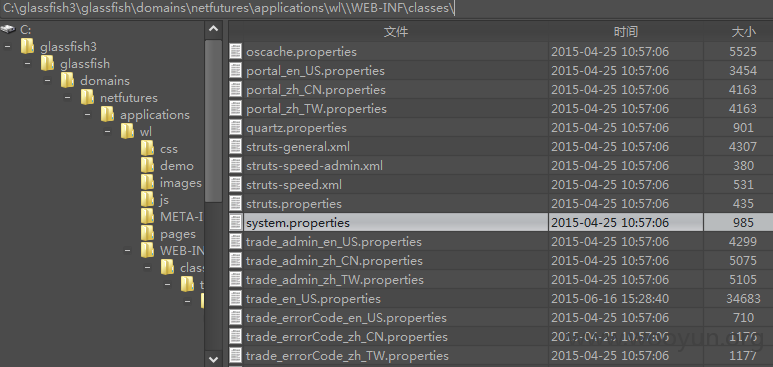Click size value 380
This screenshot has height=367, width=773.
tap(743, 166)
